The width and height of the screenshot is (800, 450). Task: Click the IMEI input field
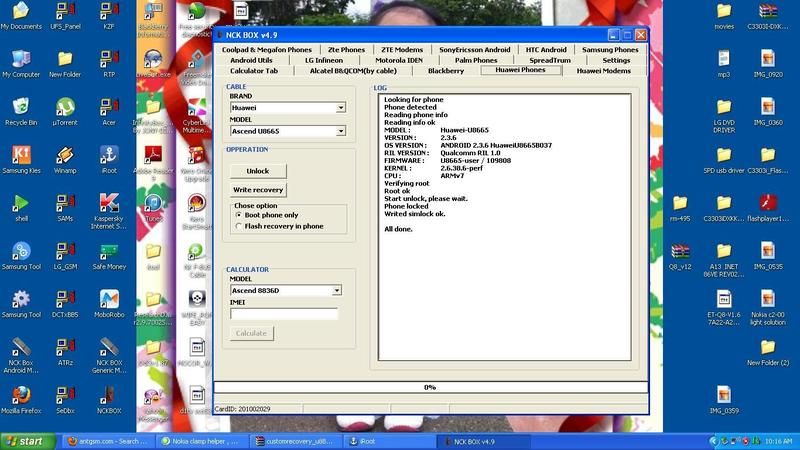coord(284,314)
